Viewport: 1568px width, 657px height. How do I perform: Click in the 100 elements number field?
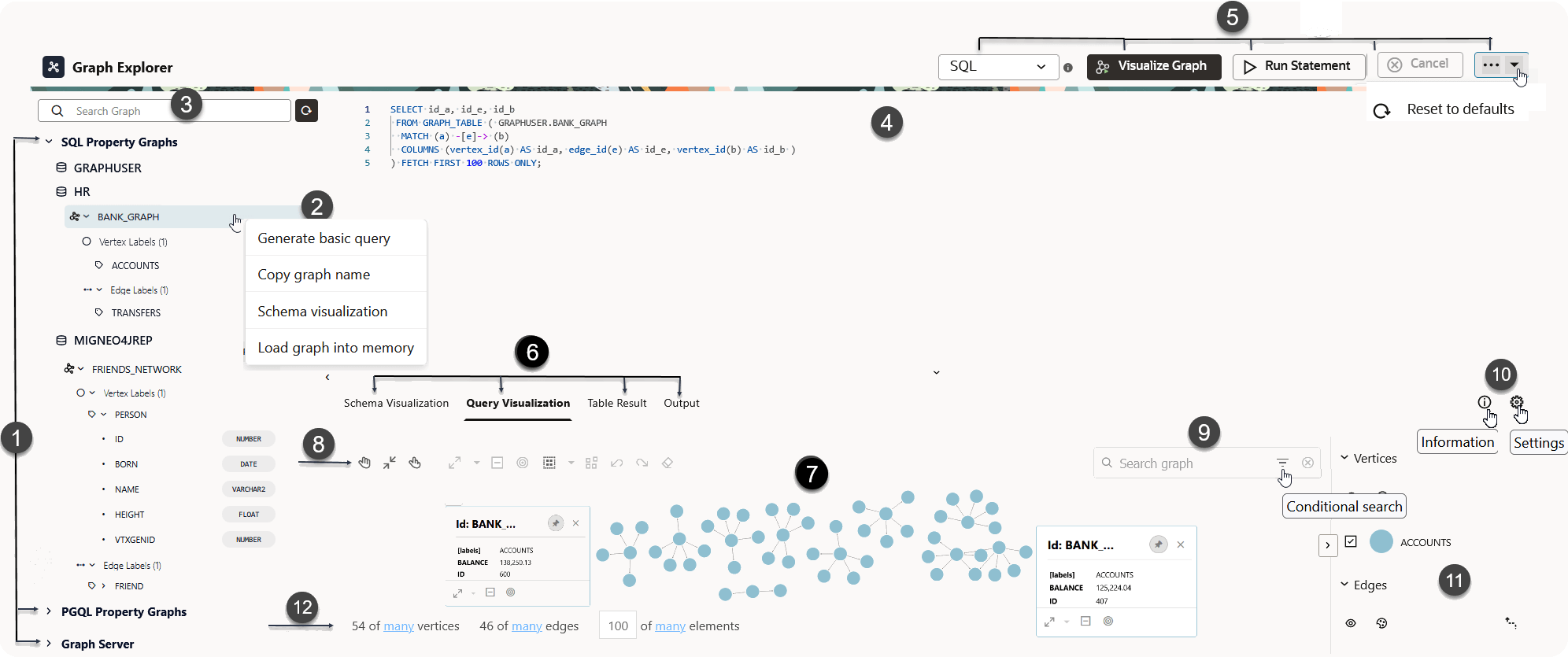[x=618, y=626]
